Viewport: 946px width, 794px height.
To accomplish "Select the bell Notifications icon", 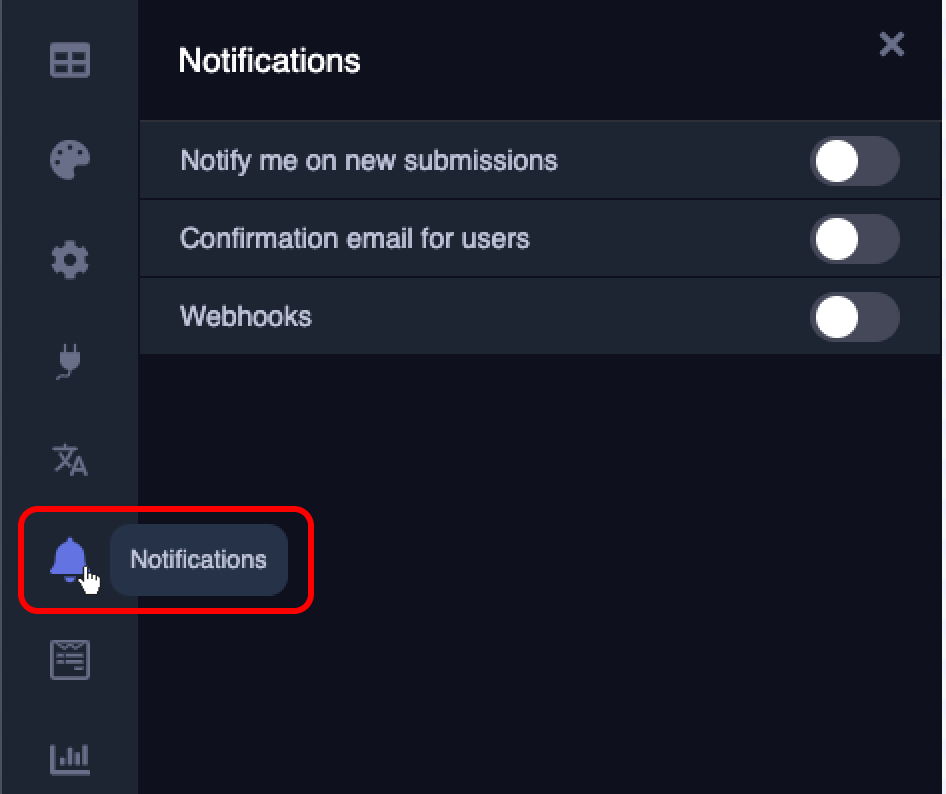I will 69,560.
